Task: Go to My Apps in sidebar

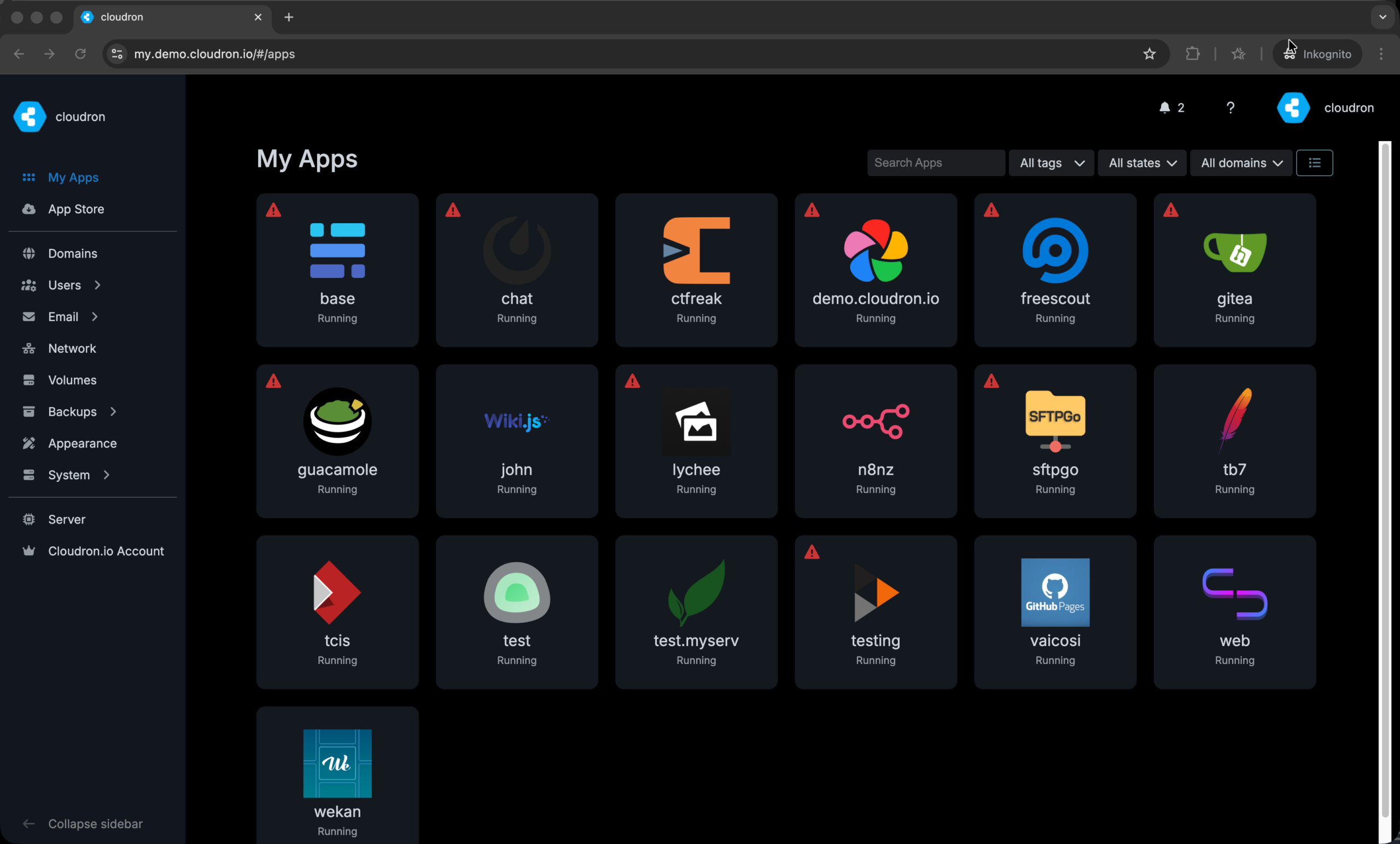Action: coord(73,177)
